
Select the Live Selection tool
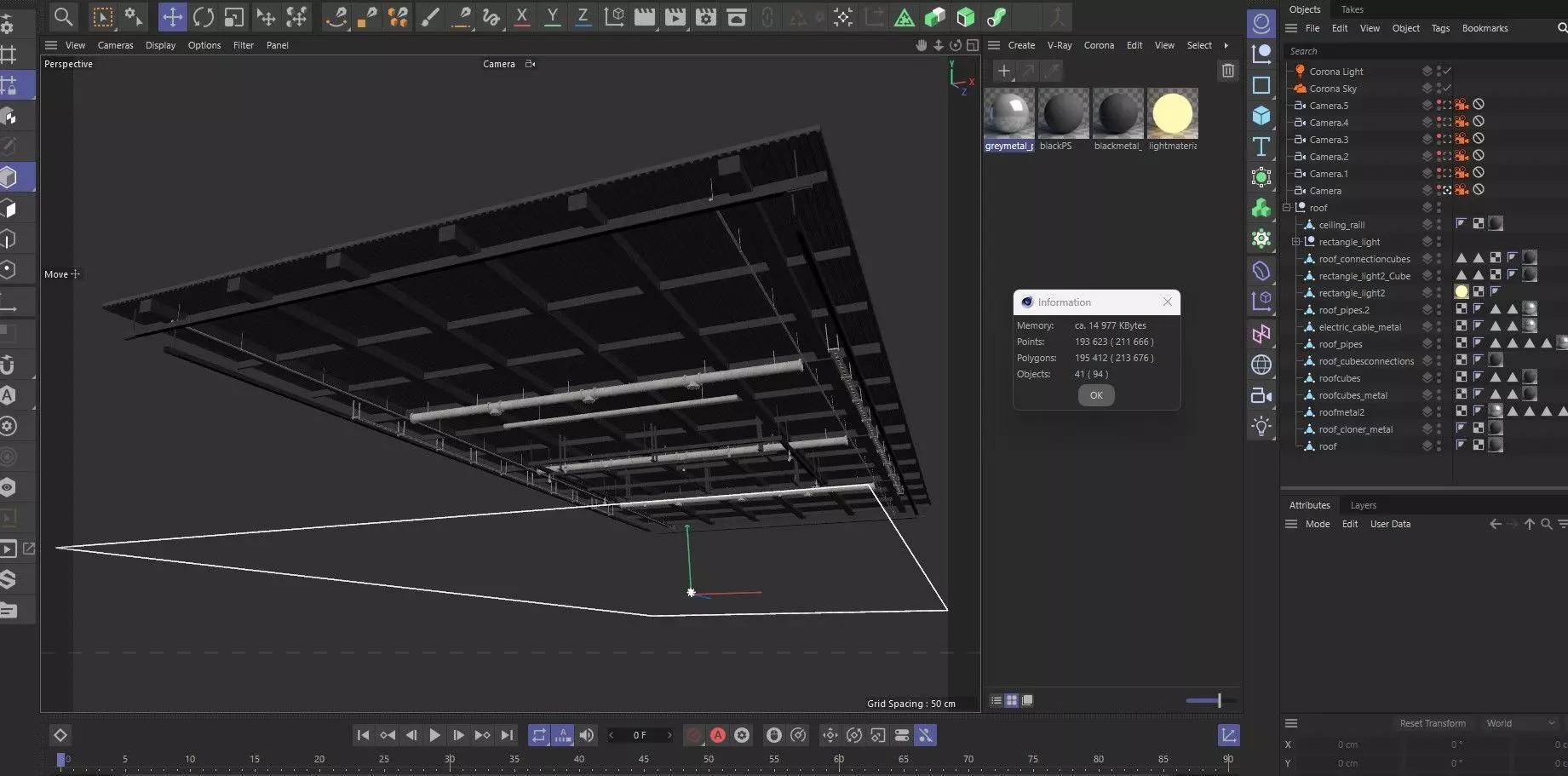pyautogui.click(x=102, y=17)
